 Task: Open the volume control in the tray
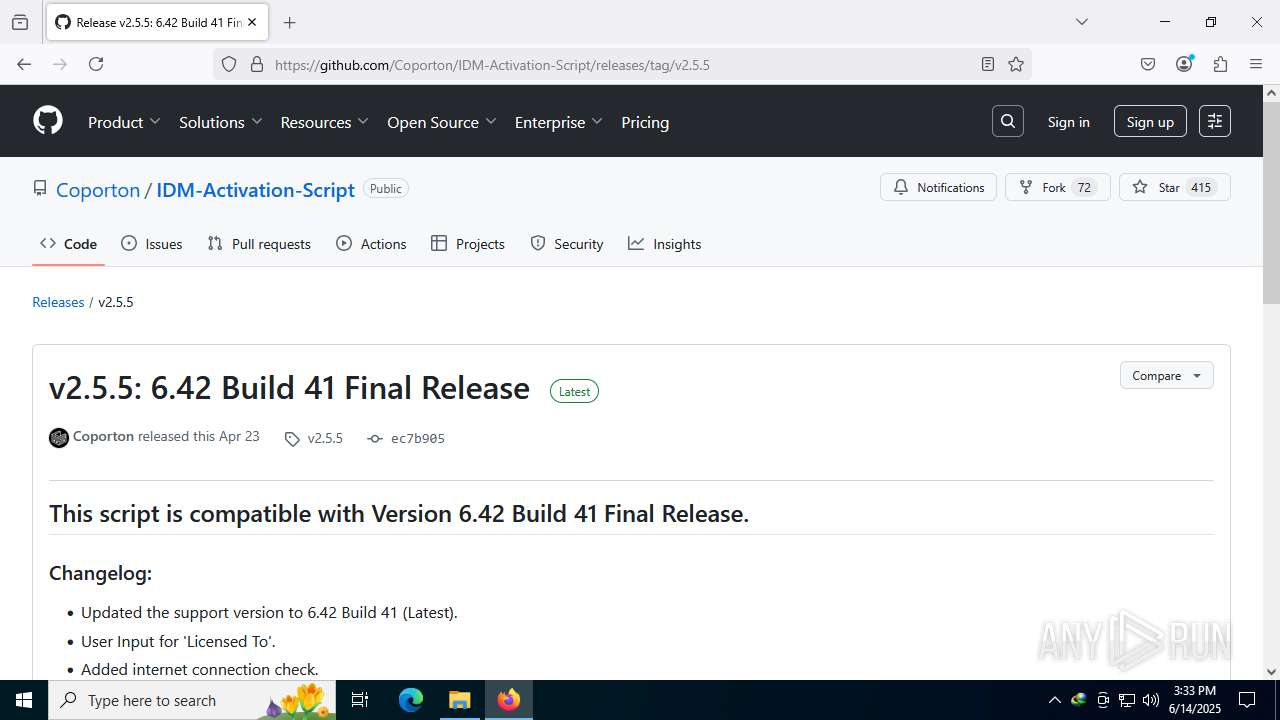coord(1151,700)
